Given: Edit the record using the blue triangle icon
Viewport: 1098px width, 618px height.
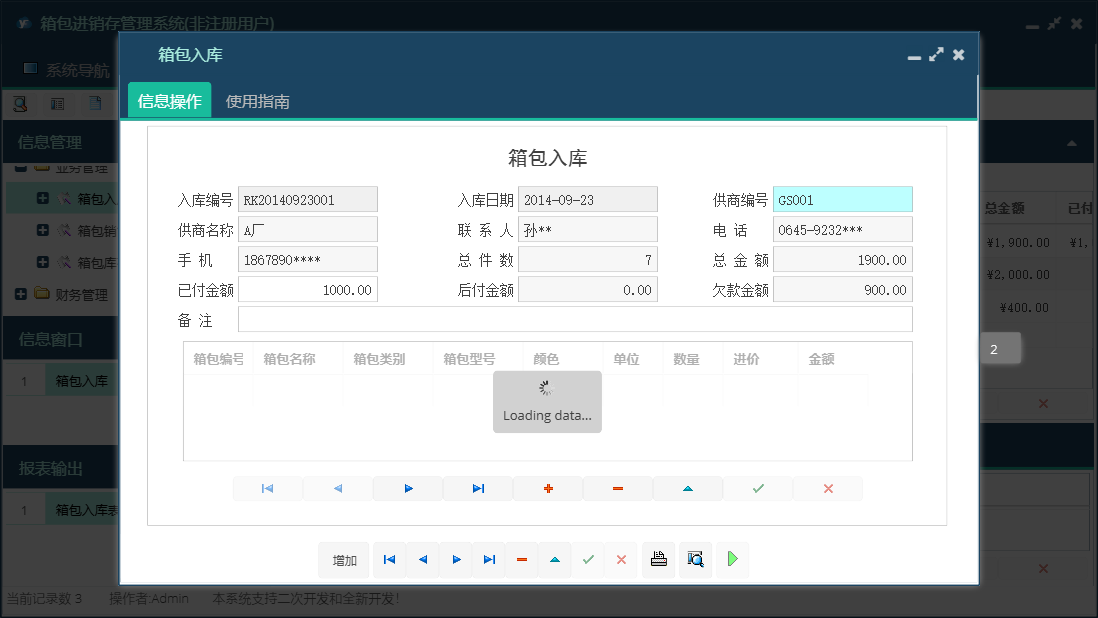Looking at the screenshot, I should pyautogui.click(x=688, y=488).
